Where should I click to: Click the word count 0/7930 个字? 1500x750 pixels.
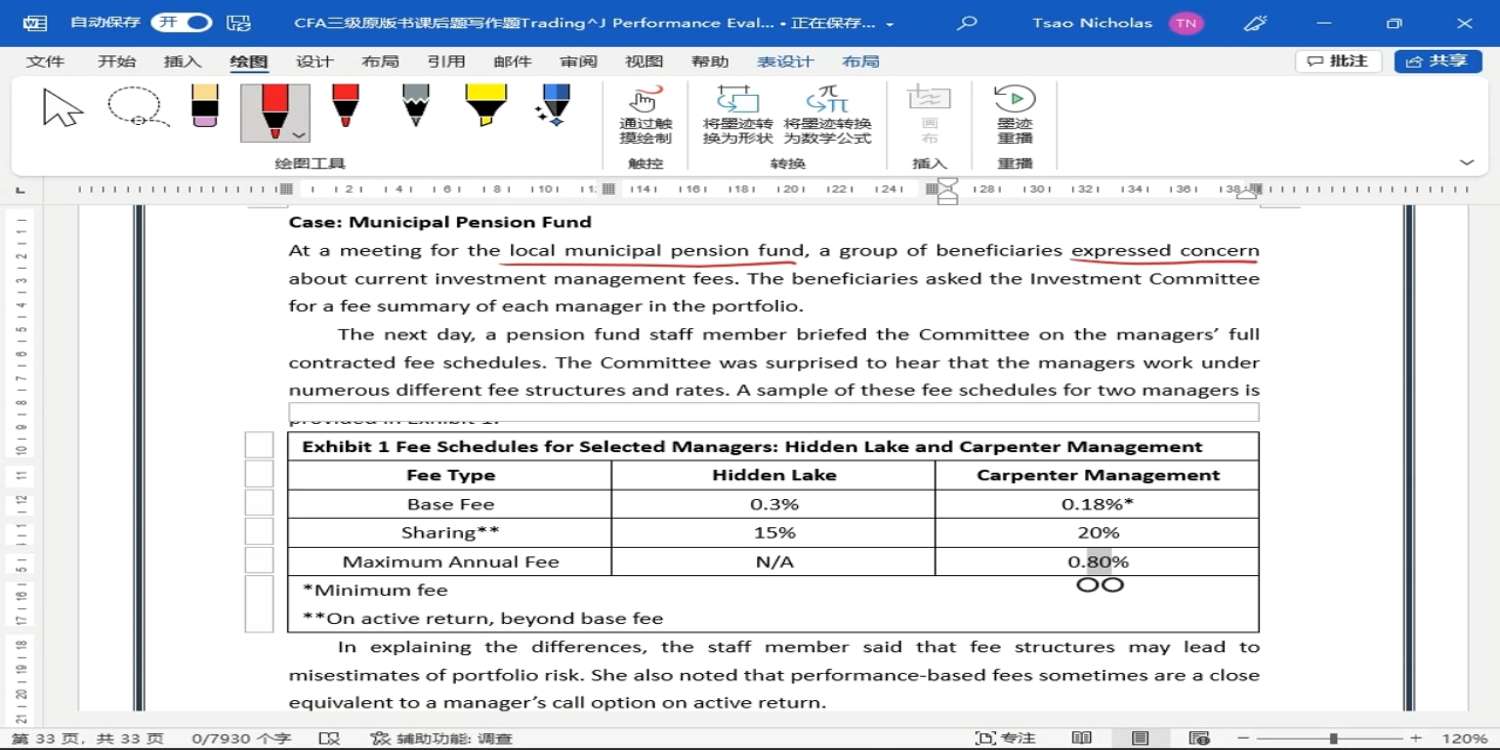pyautogui.click(x=241, y=738)
